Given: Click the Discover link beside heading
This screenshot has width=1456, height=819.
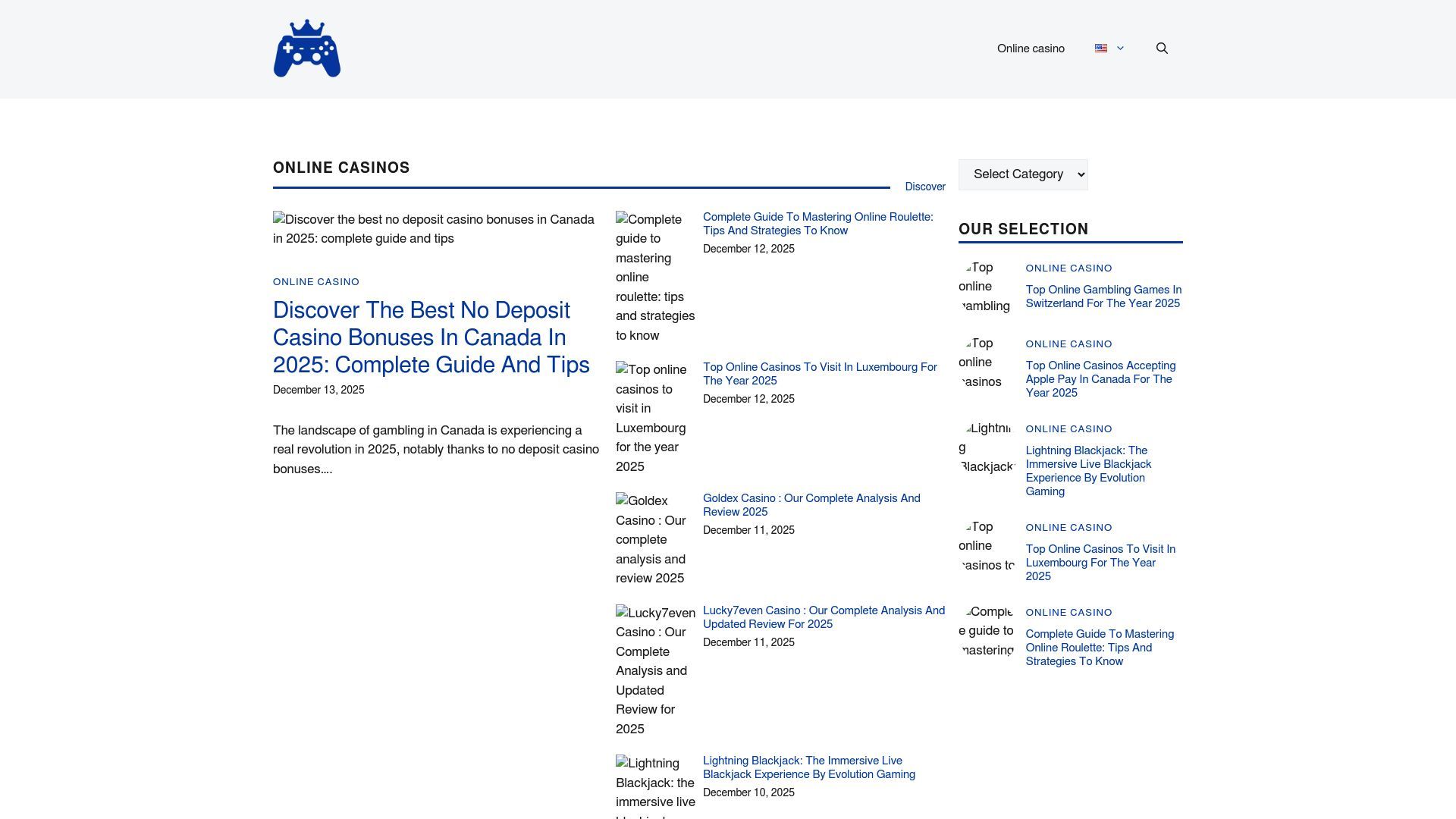Looking at the screenshot, I should [924, 187].
